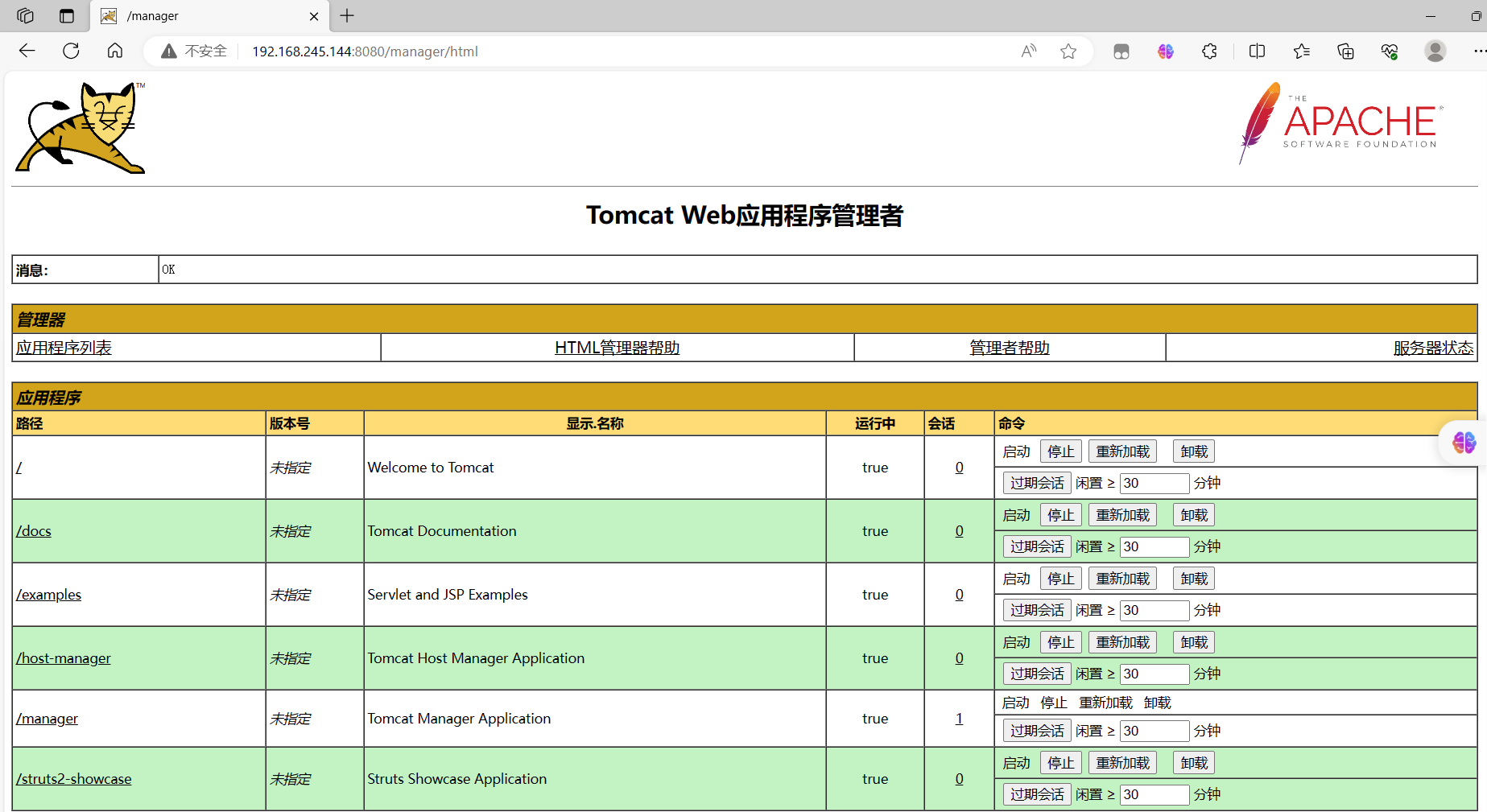Viewport: 1487px width, 812px height.
Task: Open the 服务器状态 link
Action: (x=1433, y=348)
